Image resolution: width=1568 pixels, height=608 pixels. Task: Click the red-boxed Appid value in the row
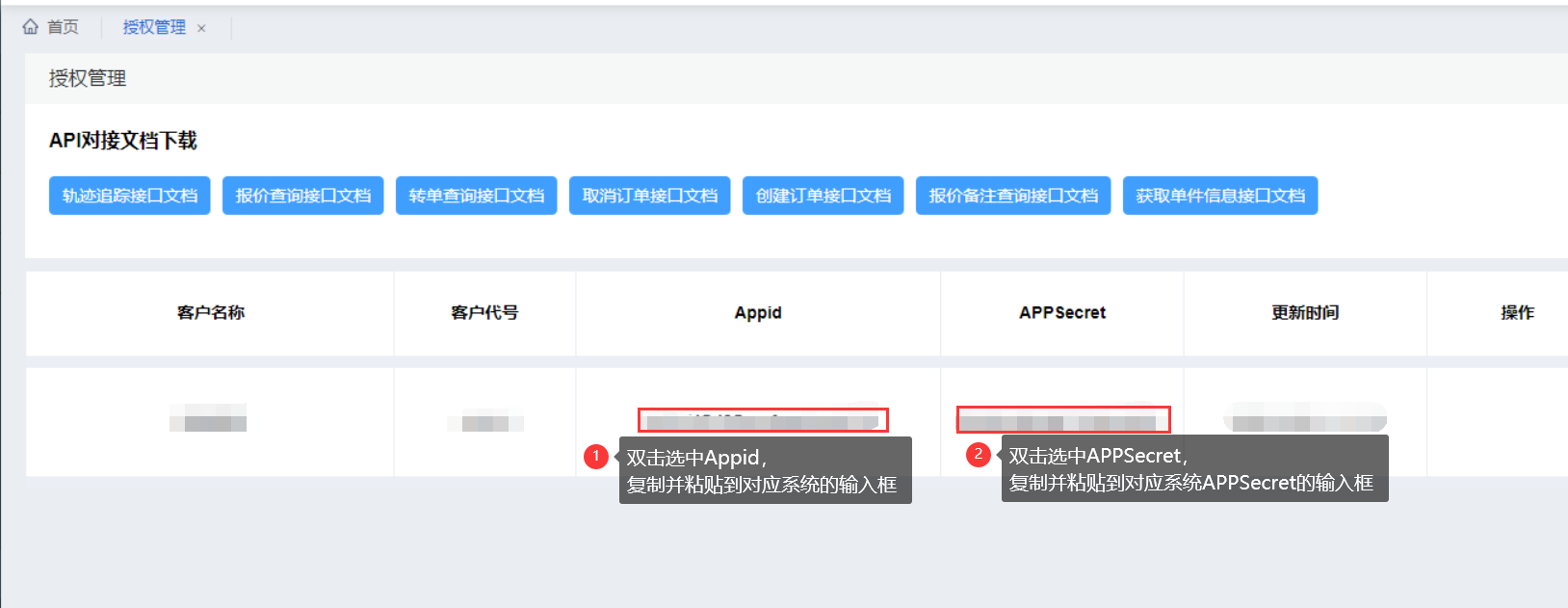point(763,420)
